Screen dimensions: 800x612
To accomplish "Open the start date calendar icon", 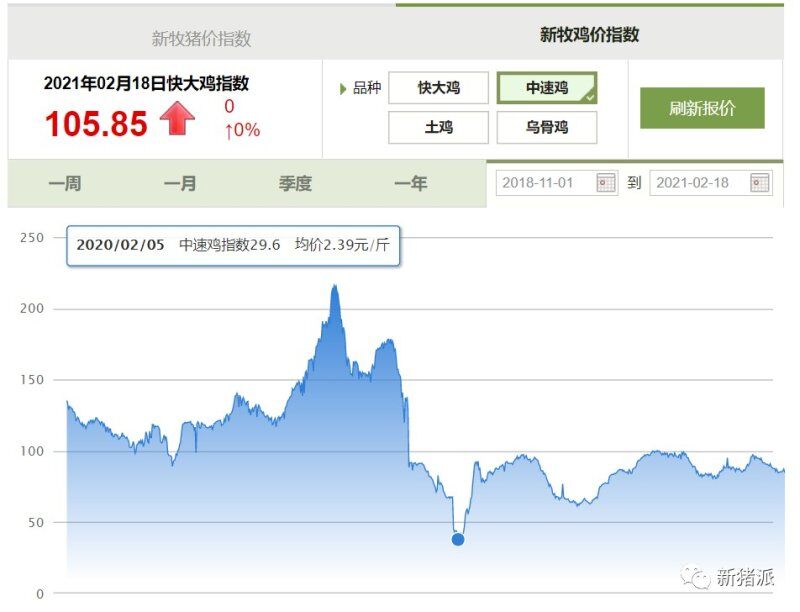I will [x=606, y=182].
